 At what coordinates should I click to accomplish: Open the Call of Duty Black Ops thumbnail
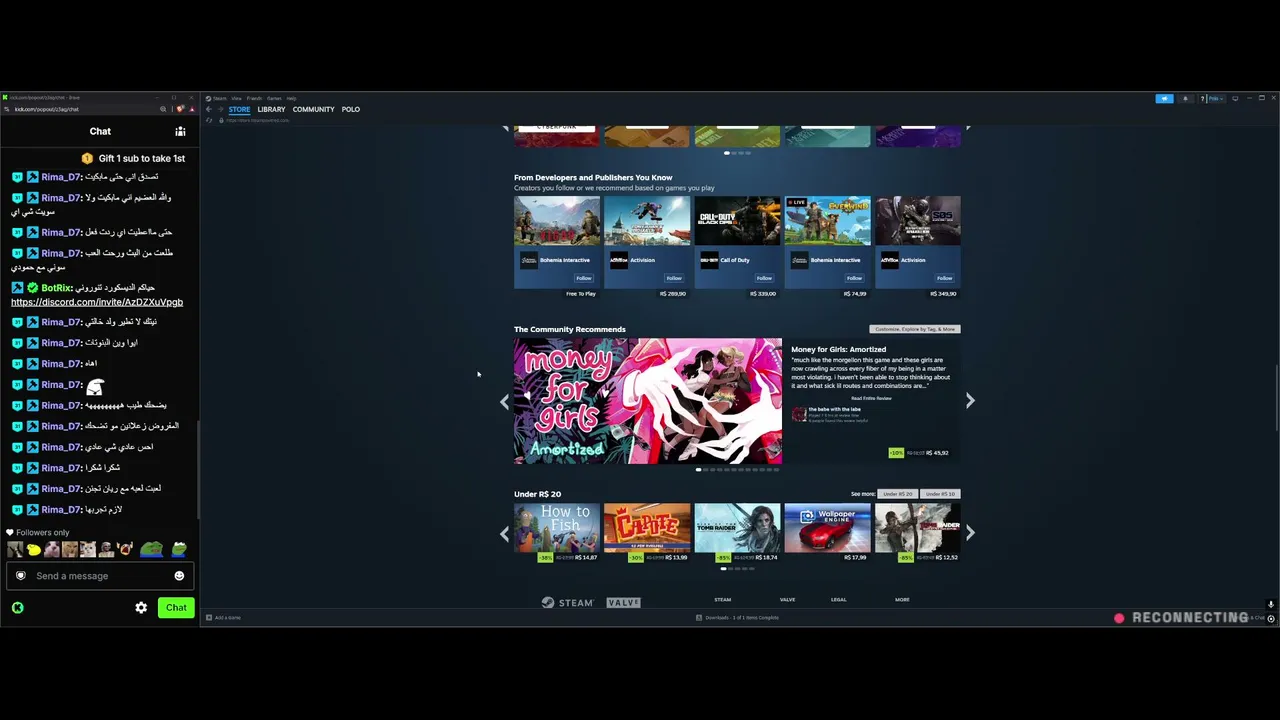tap(737, 221)
